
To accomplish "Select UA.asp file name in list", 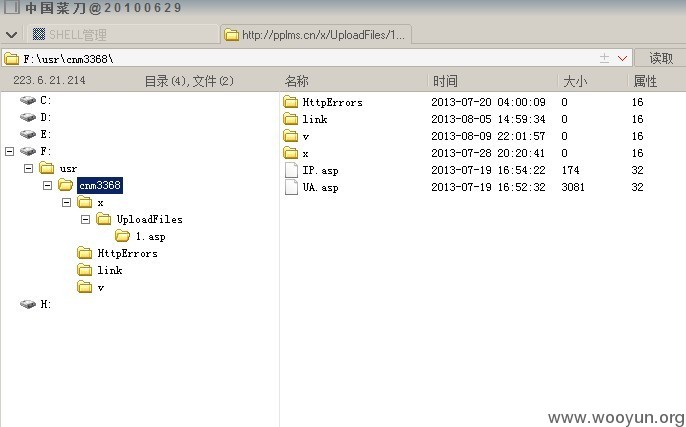I will tap(320, 187).
